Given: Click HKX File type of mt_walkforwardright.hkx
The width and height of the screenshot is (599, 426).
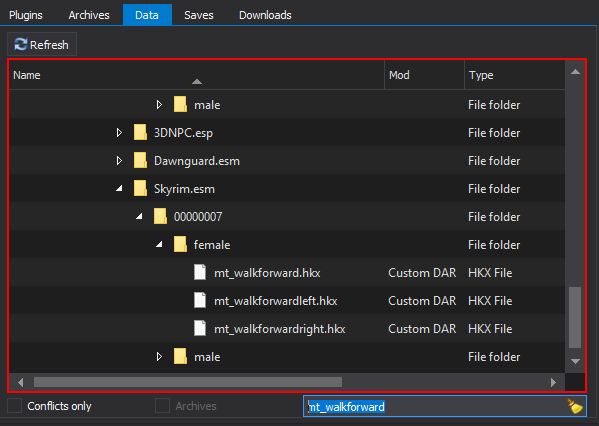Looking at the screenshot, I should (490, 329).
